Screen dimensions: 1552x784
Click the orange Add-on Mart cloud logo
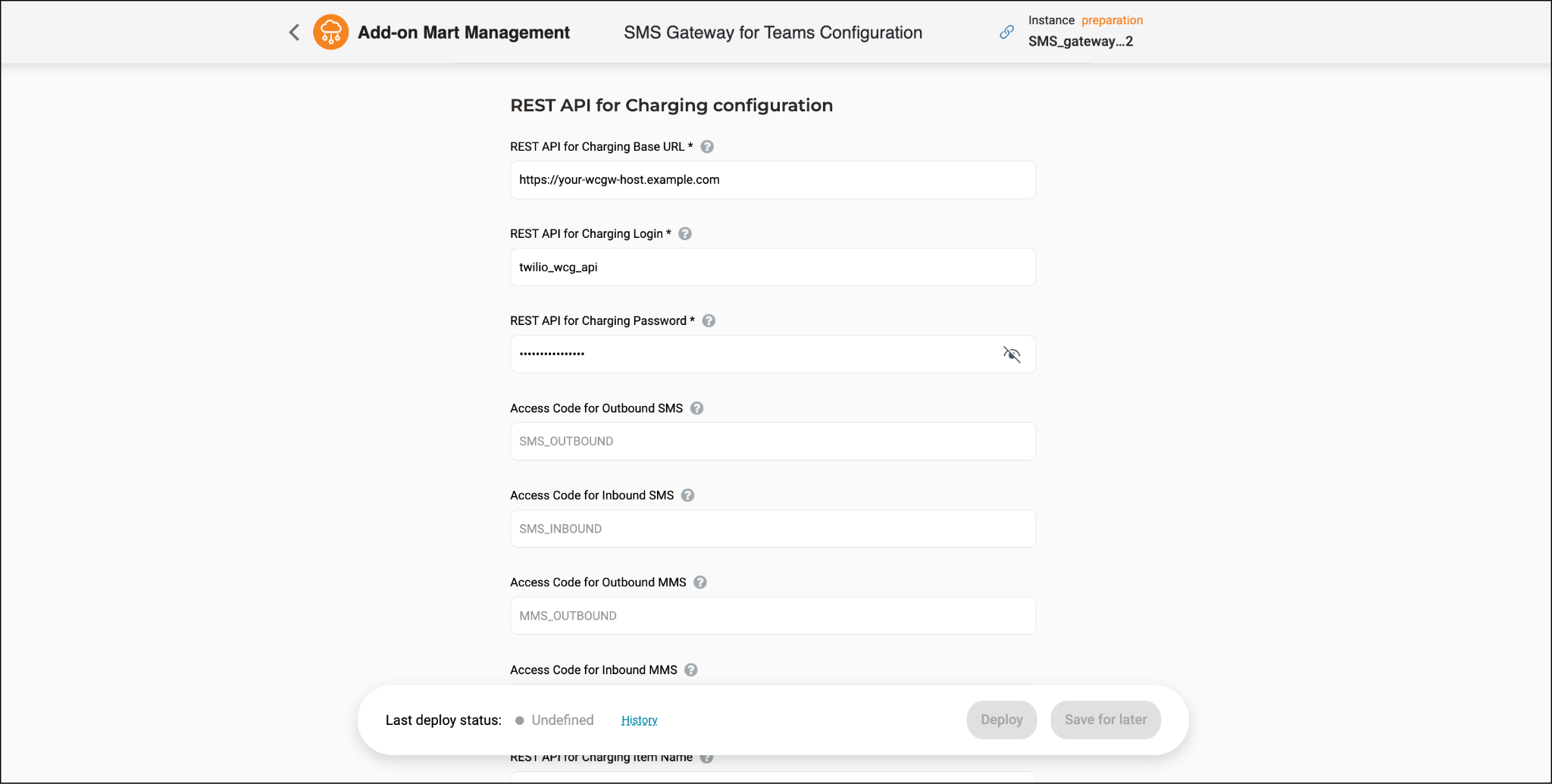[331, 32]
